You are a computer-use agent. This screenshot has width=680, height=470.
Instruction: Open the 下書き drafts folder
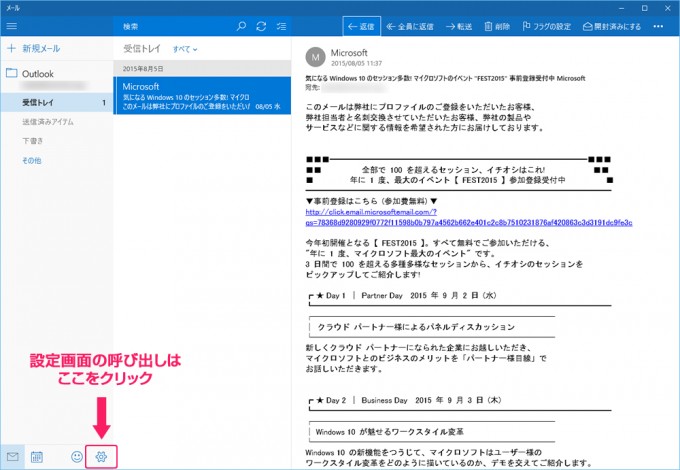(x=33, y=141)
